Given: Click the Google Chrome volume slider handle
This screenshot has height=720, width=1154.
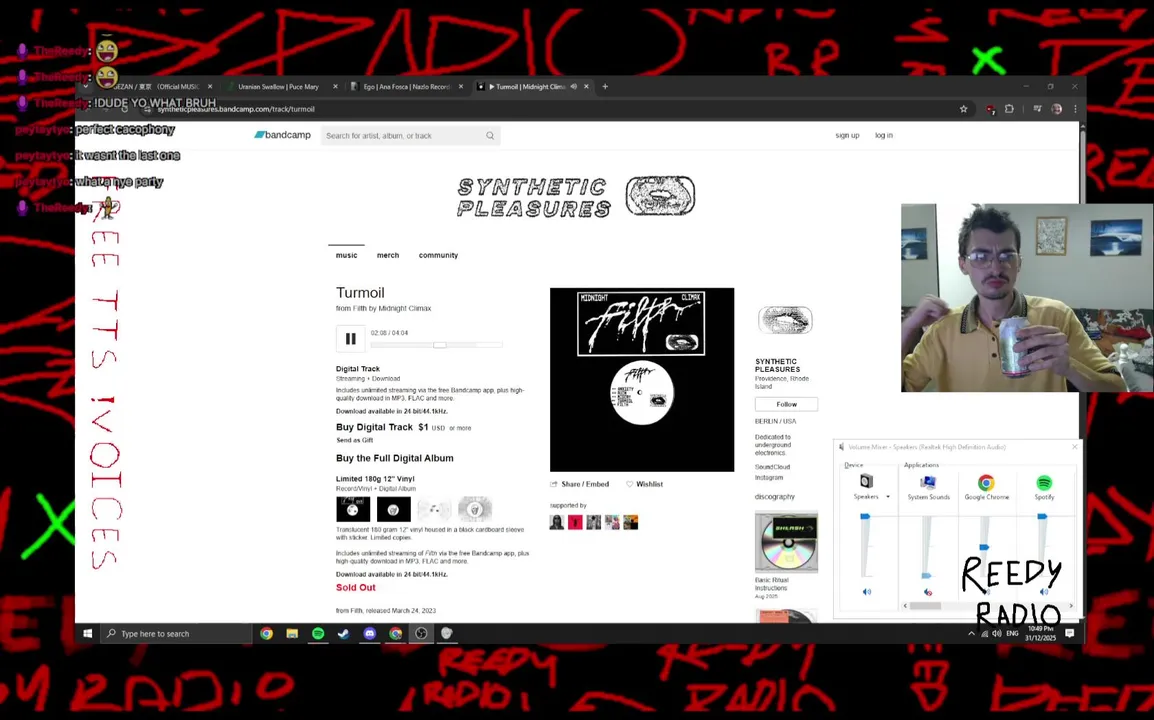Looking at the screenshot, I should click(984, 547).
